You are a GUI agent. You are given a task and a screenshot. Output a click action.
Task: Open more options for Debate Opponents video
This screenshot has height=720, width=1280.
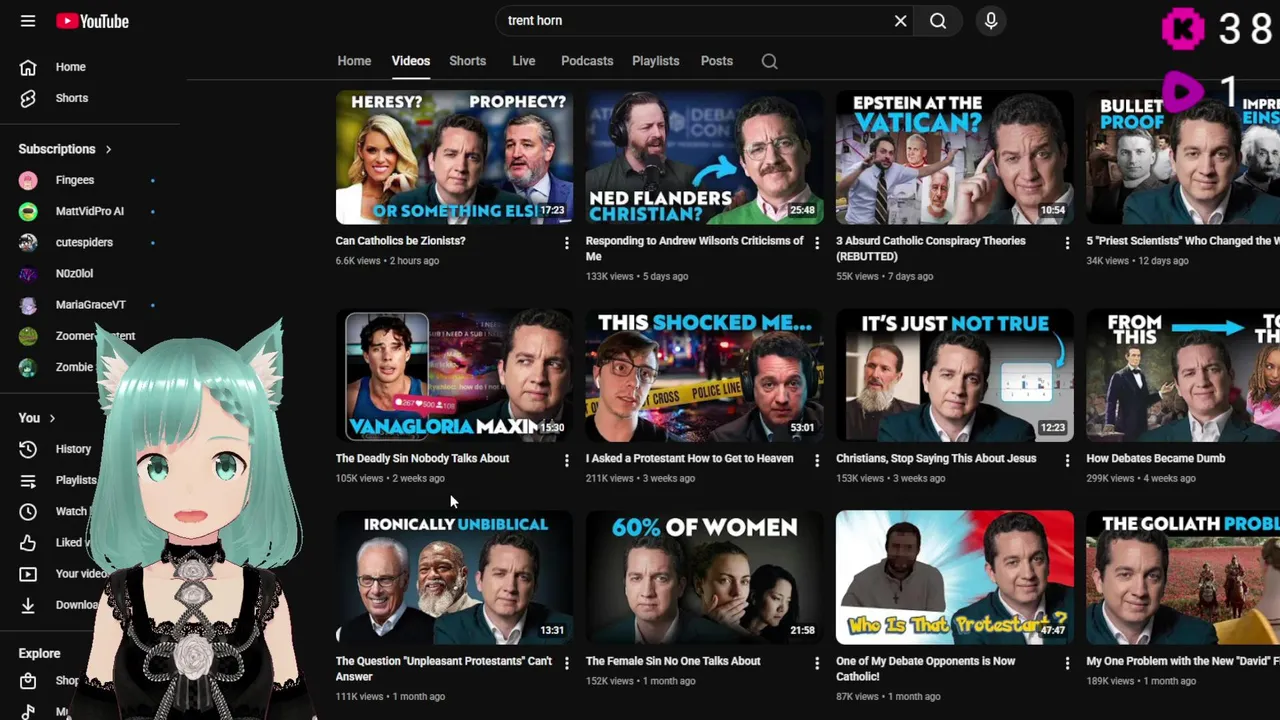click(x=1066, y=663)
